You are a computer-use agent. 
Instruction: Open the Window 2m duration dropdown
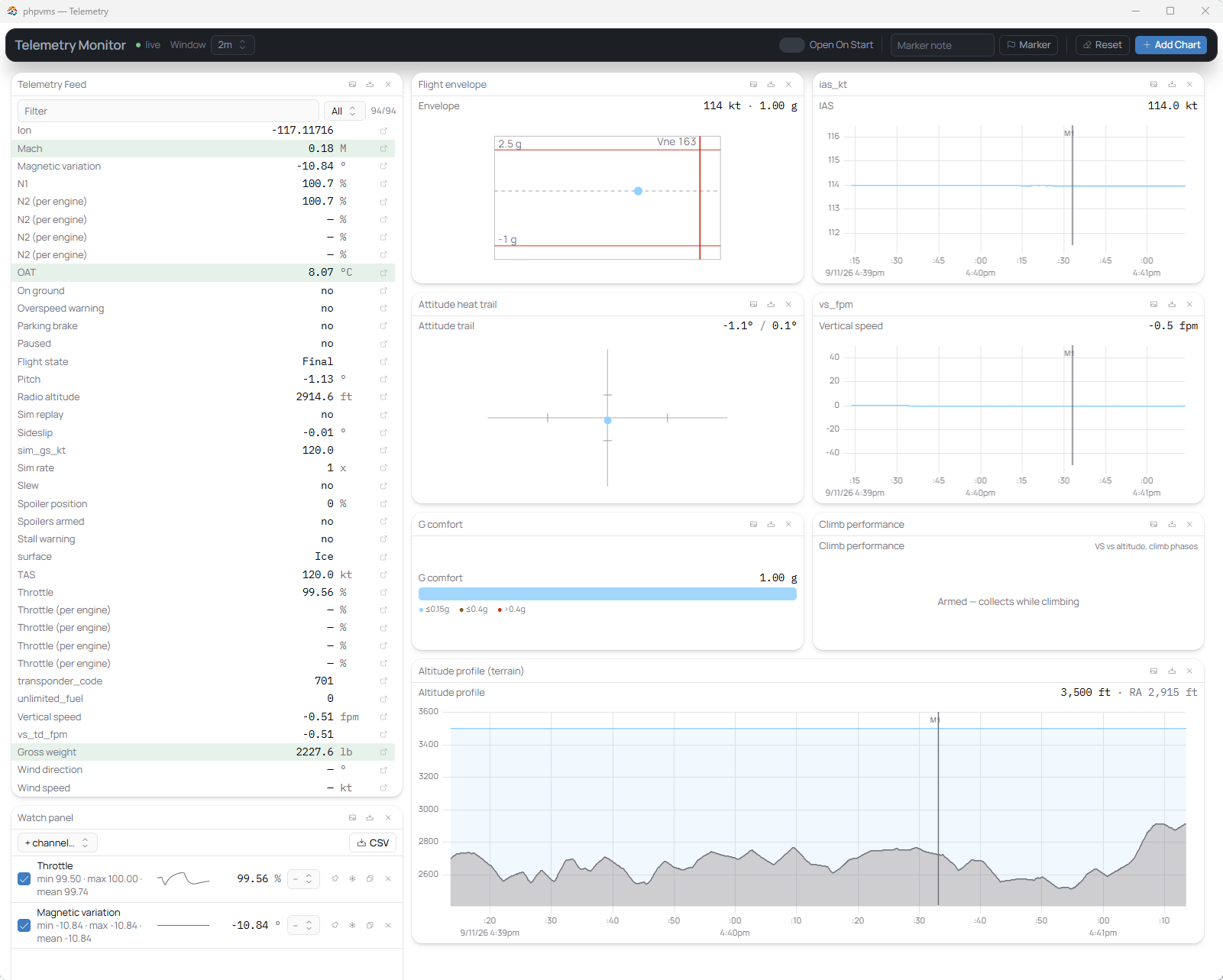(x=233, y=45)
